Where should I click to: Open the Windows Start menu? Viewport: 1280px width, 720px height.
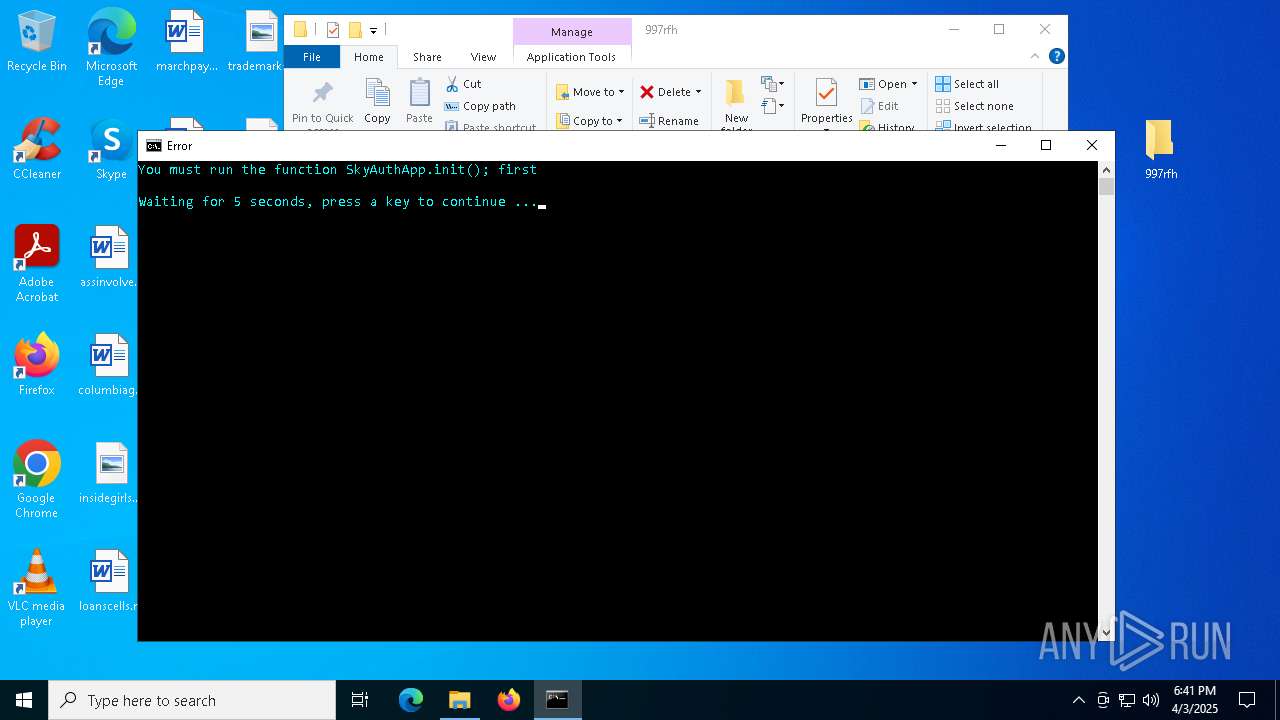(24, 700)
